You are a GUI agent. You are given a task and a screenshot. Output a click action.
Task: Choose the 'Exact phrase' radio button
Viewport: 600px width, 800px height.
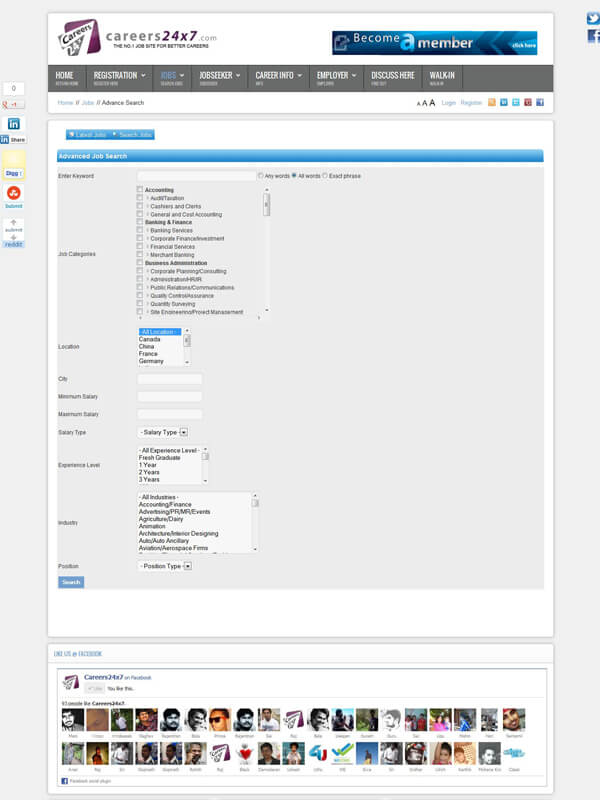coord(325,176)
